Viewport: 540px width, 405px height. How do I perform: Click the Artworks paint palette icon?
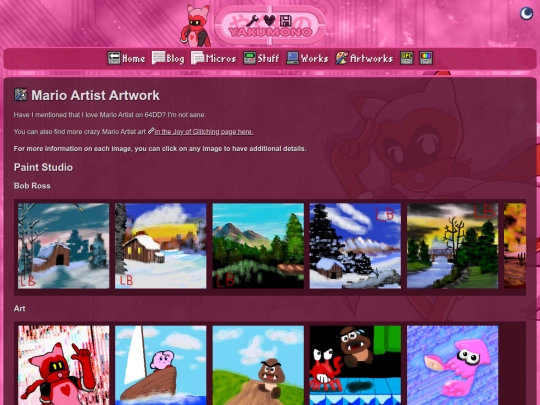click(342, 58)
